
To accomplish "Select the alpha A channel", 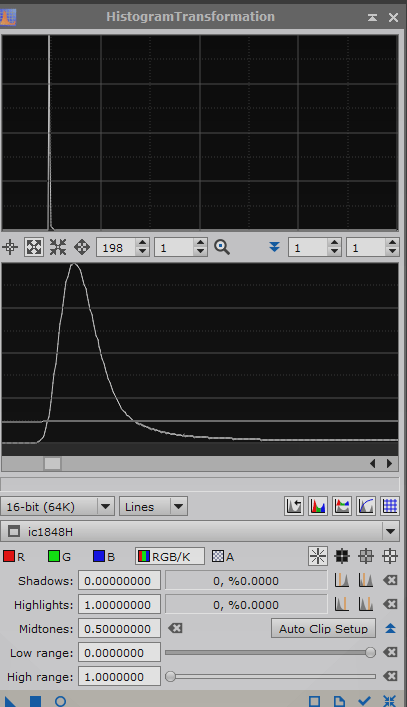I will 223,556.
